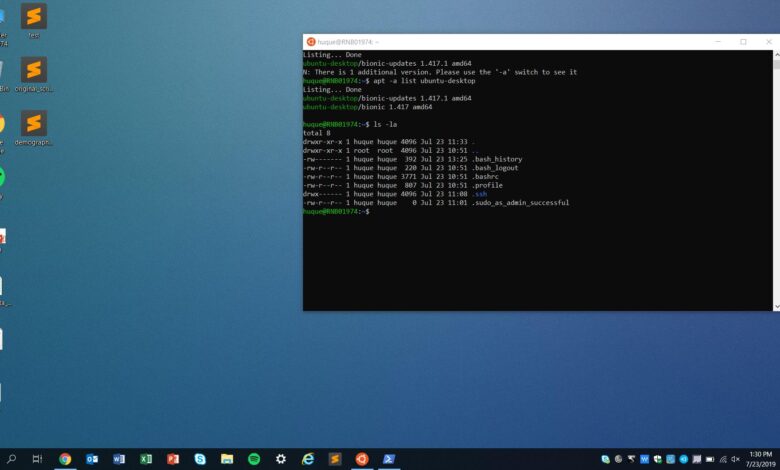Click the last empty prompt line in terminal
780x470 pixels.
coord(337,211)
